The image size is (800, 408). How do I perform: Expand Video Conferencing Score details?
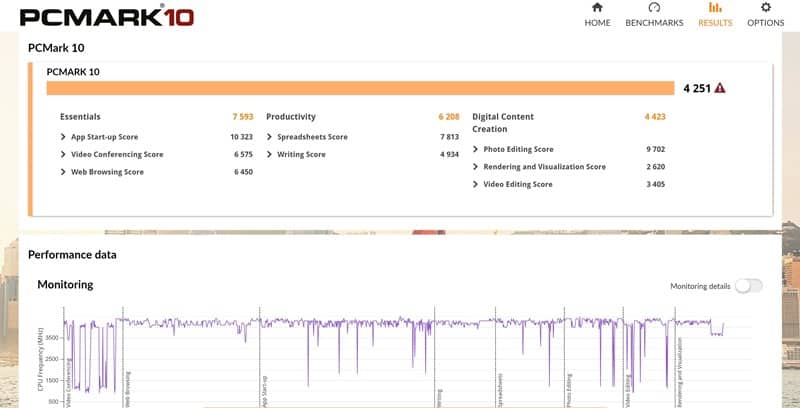coord(64,154)
